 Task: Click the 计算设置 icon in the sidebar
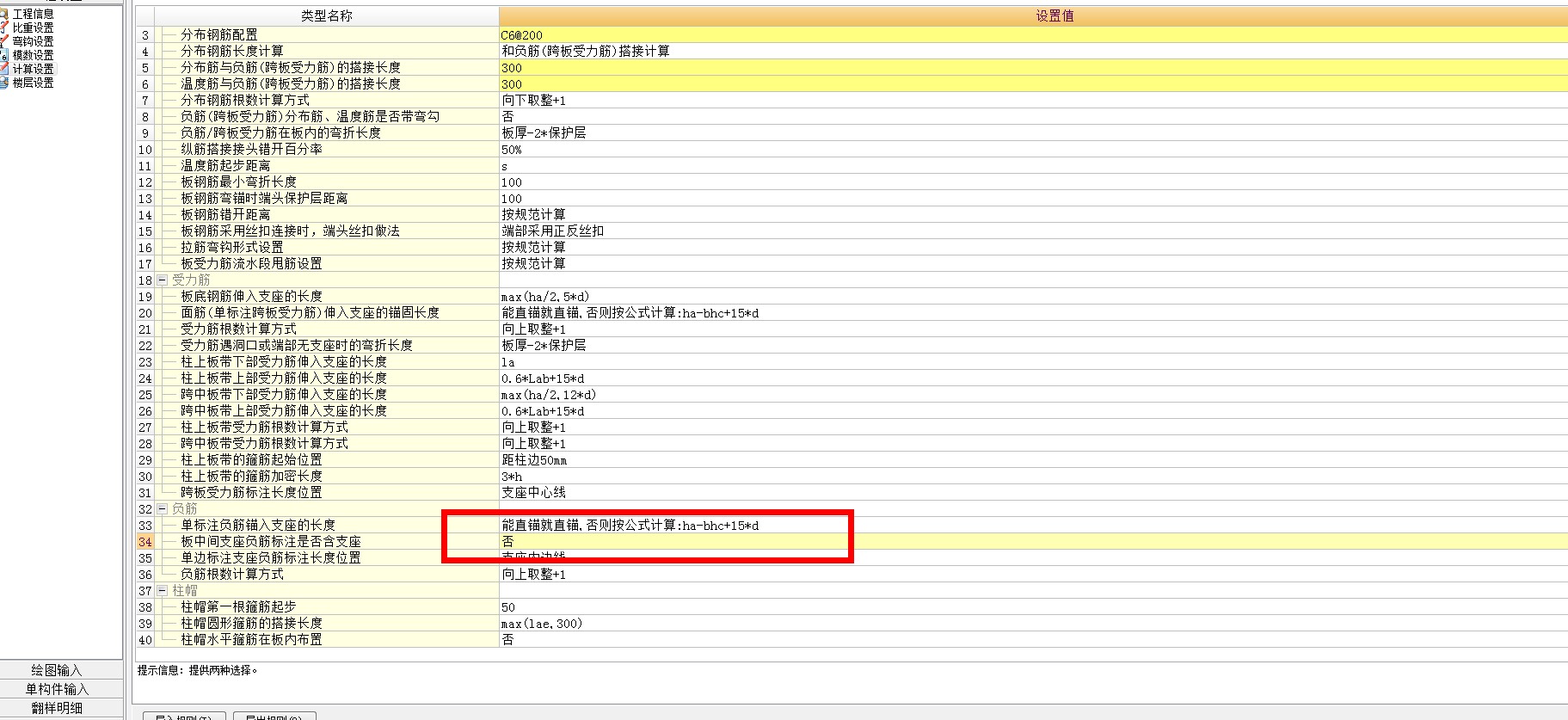coord(4,69)
